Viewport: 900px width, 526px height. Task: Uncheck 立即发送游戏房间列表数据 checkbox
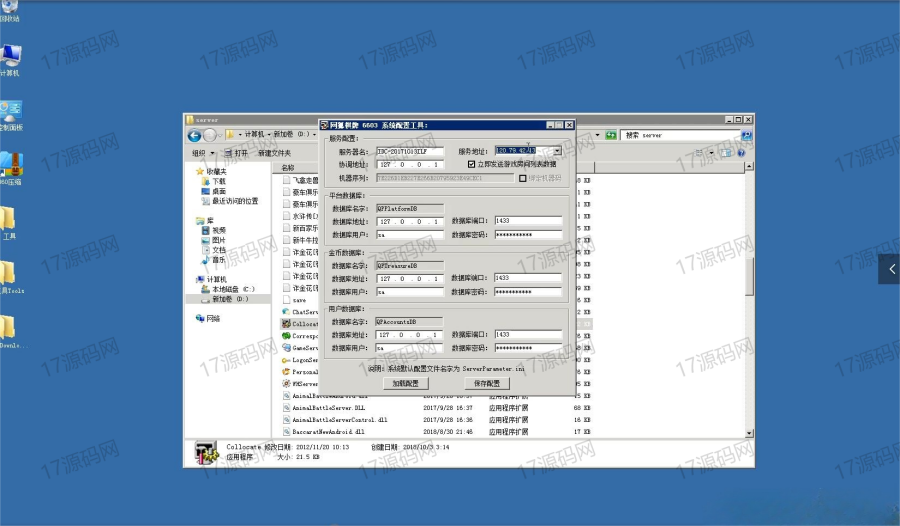click(x=471, y=164)
